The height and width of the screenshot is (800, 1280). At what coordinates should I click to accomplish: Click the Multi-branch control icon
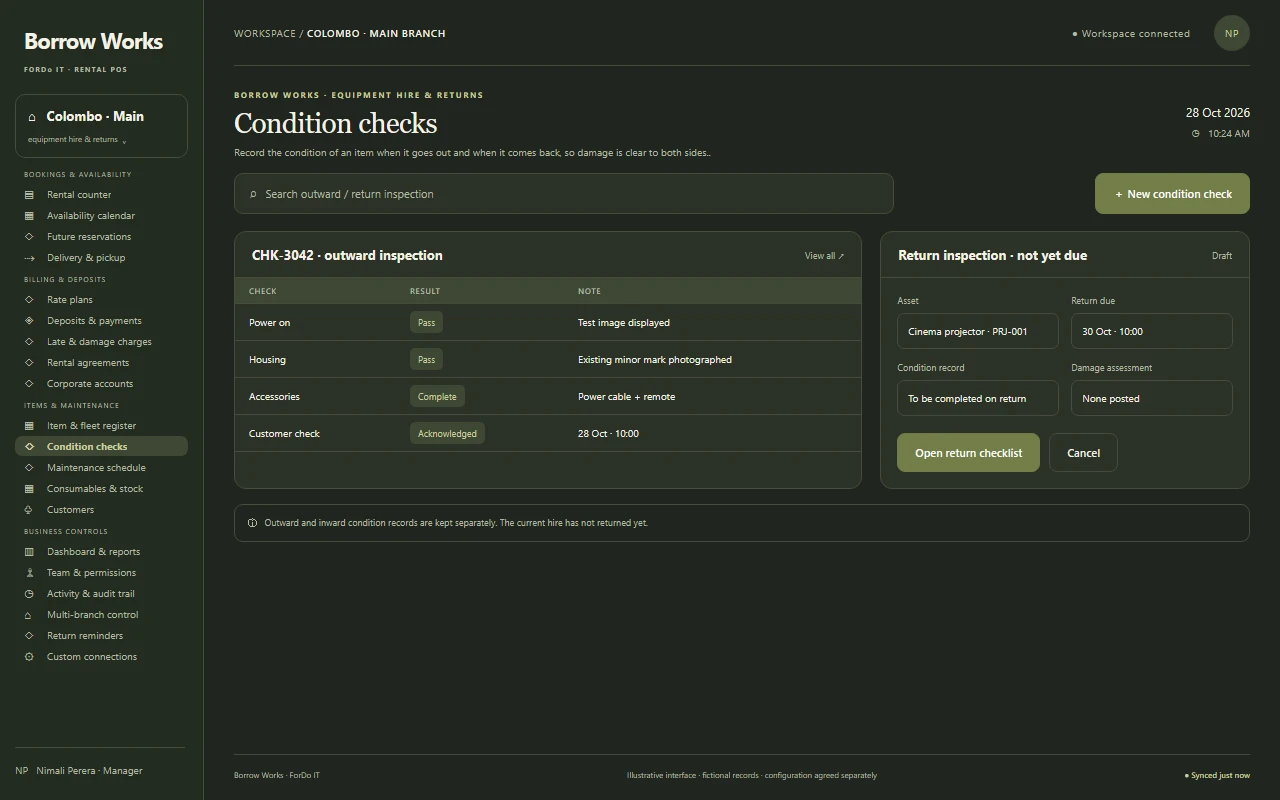point(29,615)
